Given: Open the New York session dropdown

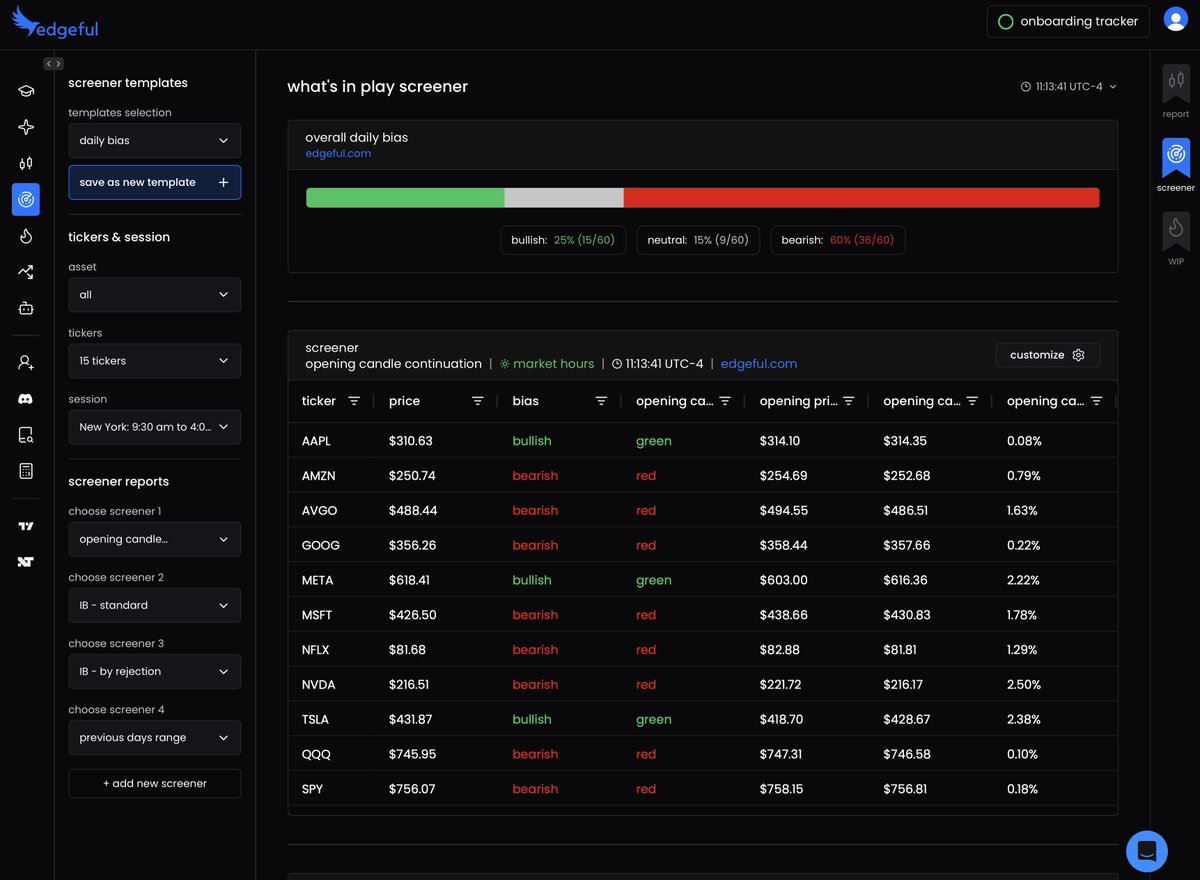Looking at the screenshot, I should pyautogui.click(x=155, y=427).
